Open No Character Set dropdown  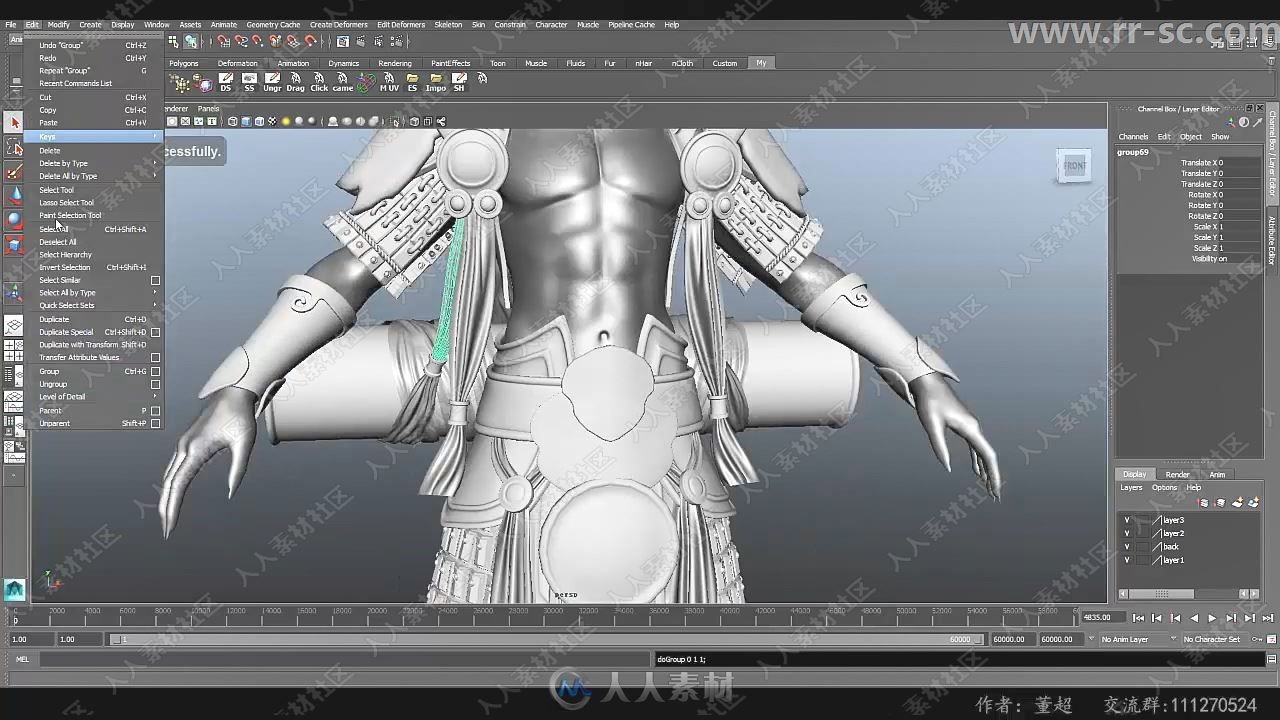[1218, 639]
